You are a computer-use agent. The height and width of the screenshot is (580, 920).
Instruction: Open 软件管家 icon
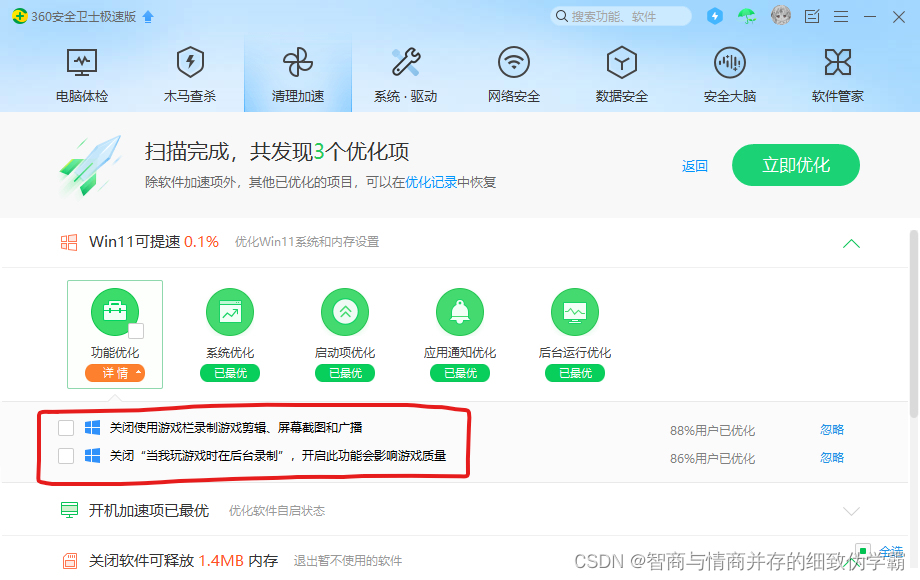pos(838,62)
